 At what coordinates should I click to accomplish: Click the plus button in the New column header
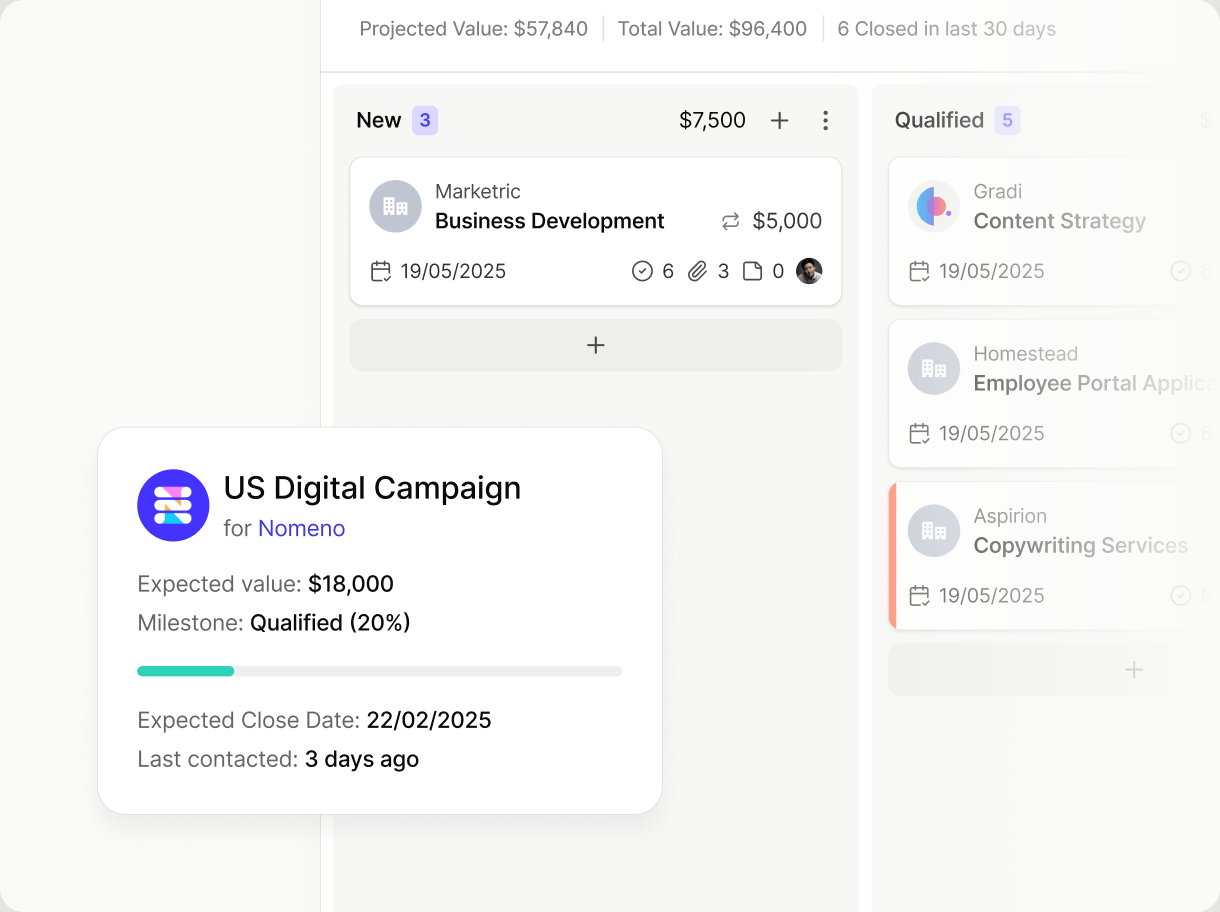click(x=779, y=119)
